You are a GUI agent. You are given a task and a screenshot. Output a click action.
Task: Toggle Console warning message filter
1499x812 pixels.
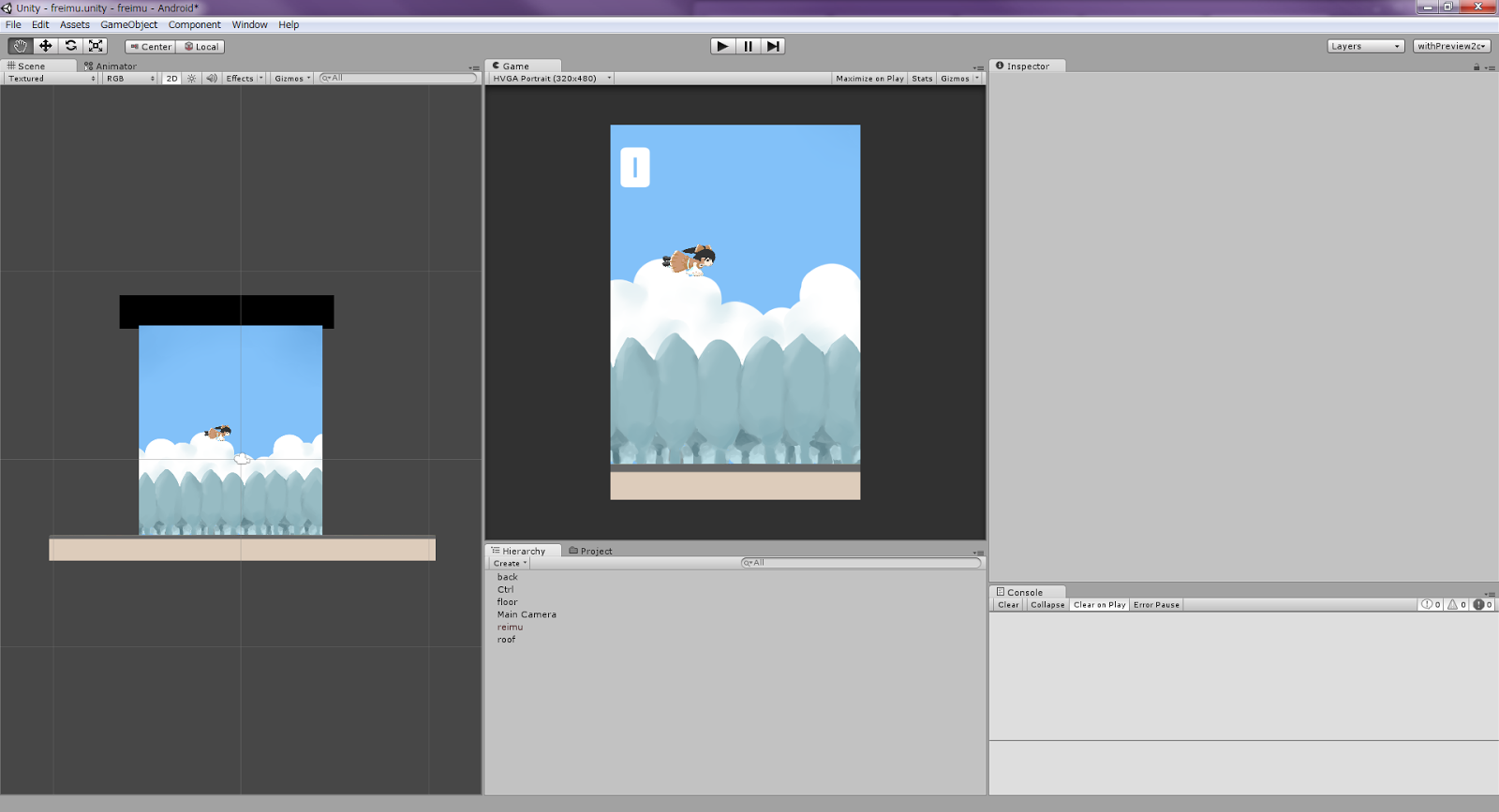(x=1457, y=605)
